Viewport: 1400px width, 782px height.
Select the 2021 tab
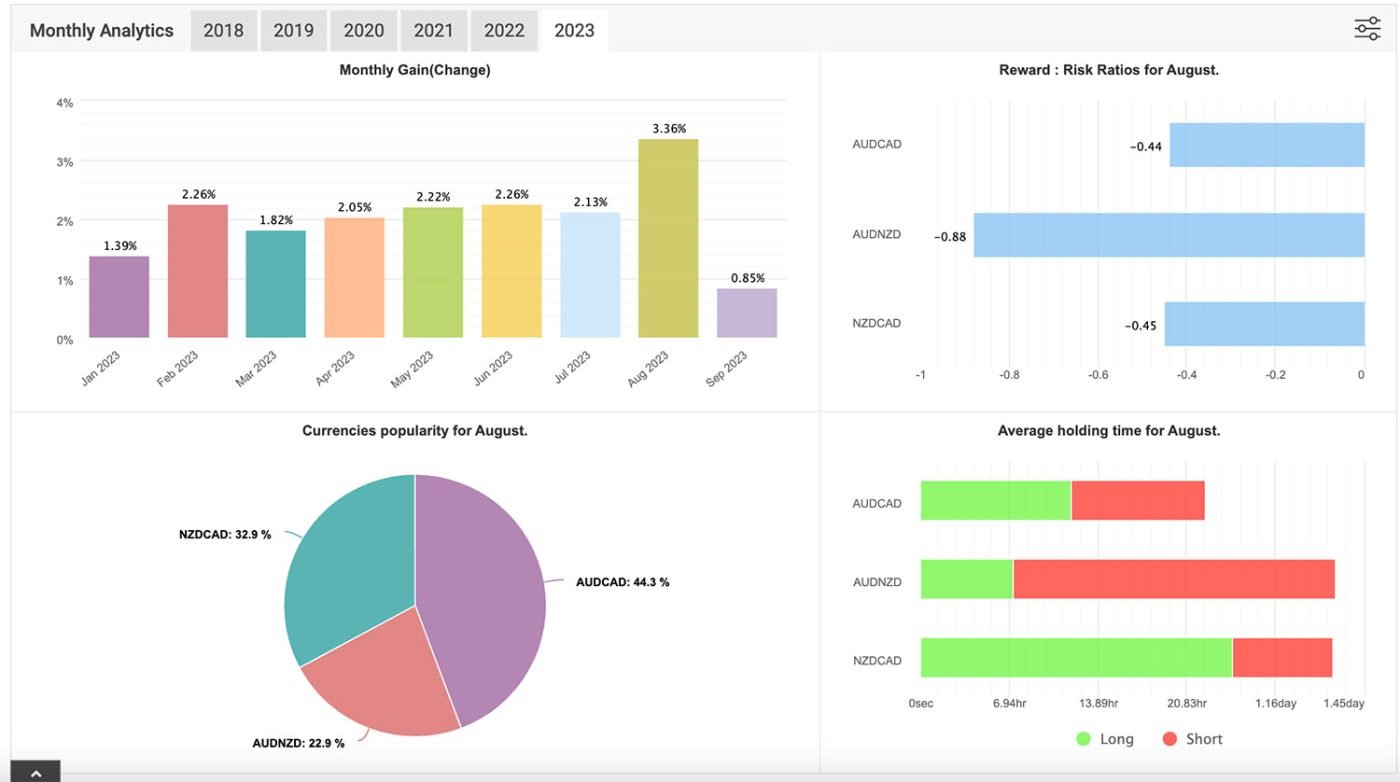(433, 31)
